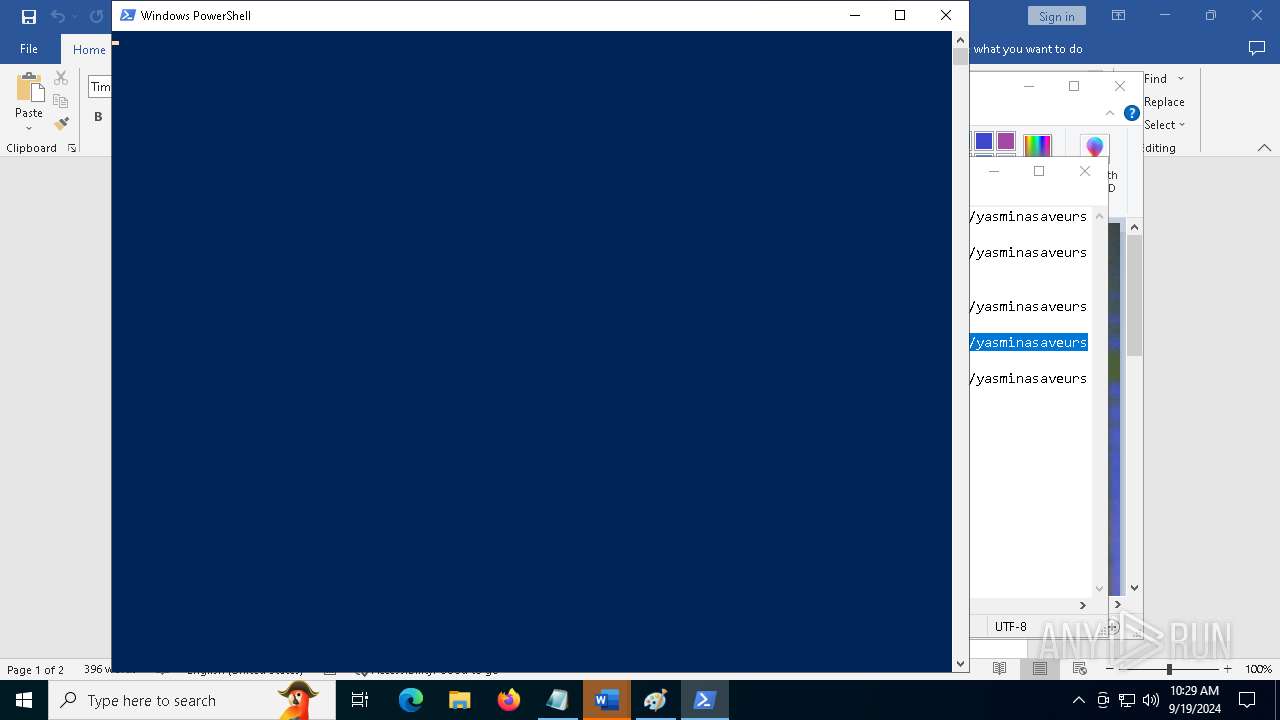The image size is (1280, 720).
Task: Open the volume control in system tray
Action: 1151,700
